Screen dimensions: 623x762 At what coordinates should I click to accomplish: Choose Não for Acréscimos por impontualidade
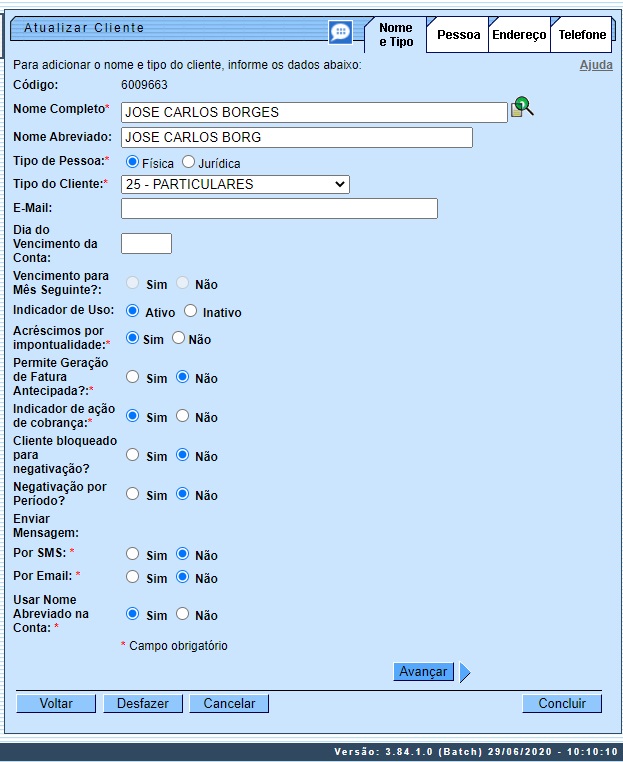coord(179,338)
